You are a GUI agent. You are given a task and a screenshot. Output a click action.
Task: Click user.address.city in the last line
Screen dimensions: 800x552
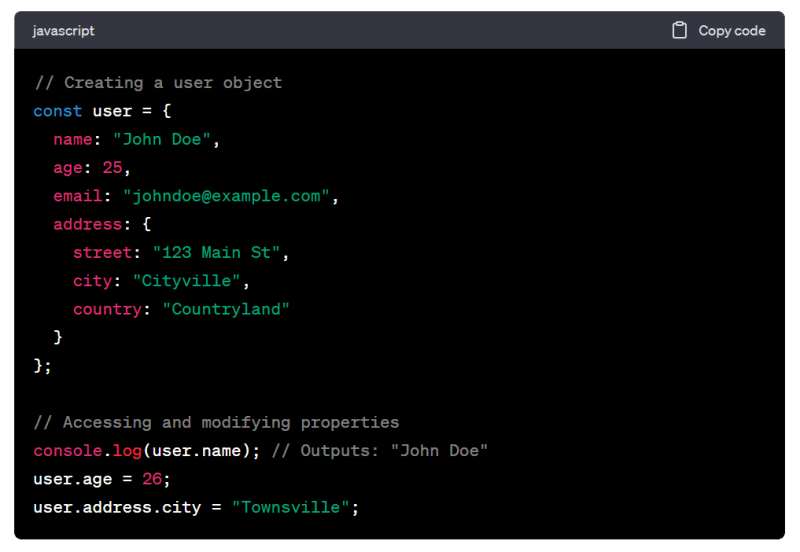click(117, 508)
